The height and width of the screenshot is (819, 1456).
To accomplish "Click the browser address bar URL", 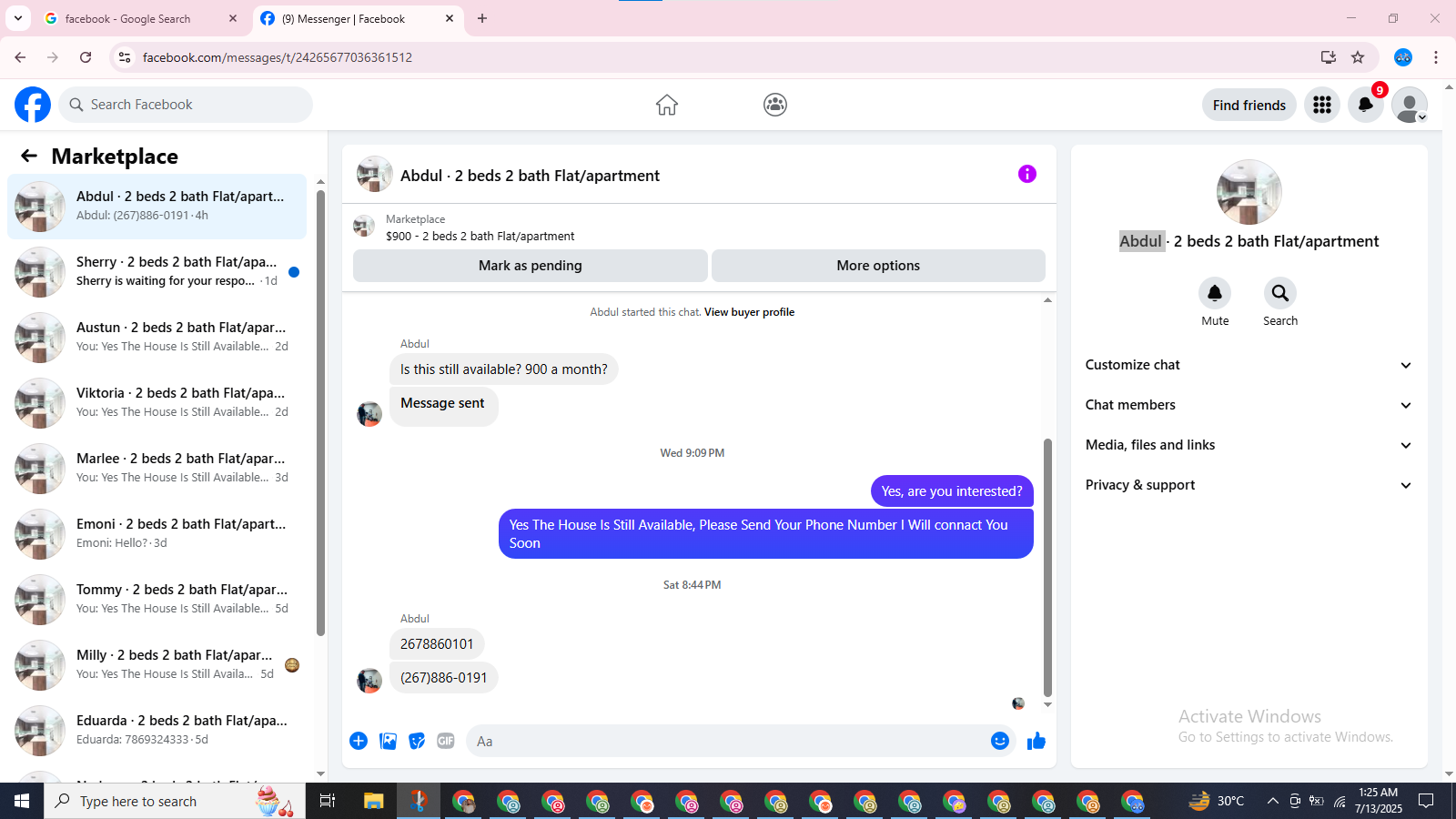I will (x=278, y=57).
